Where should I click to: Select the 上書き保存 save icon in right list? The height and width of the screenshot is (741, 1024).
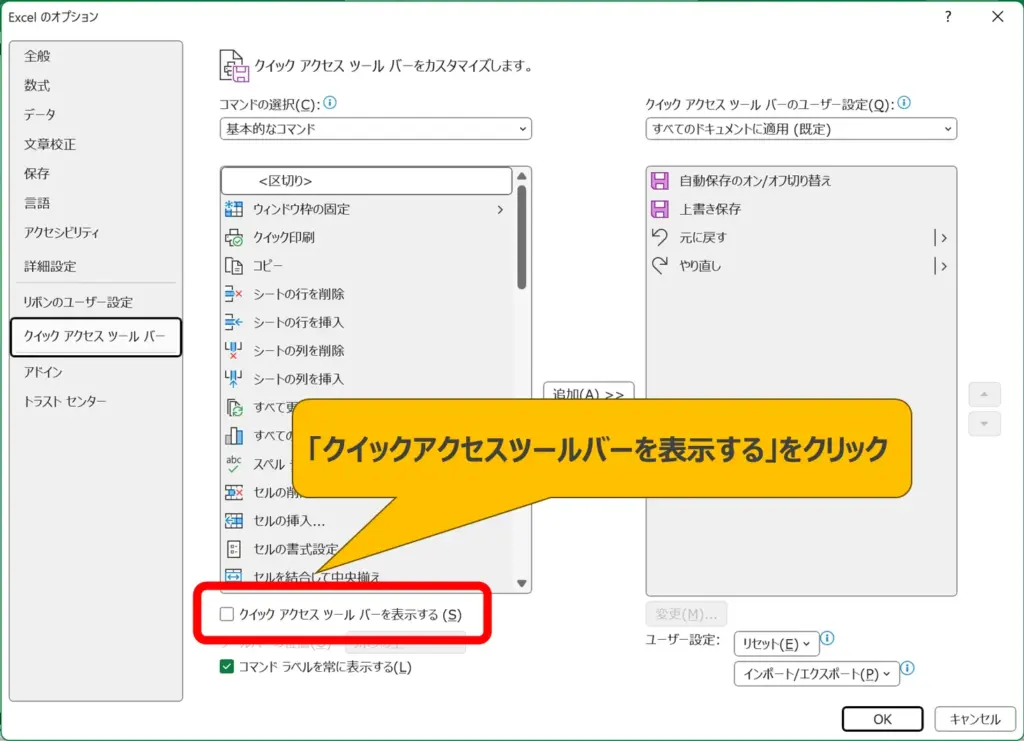(659, 209)
